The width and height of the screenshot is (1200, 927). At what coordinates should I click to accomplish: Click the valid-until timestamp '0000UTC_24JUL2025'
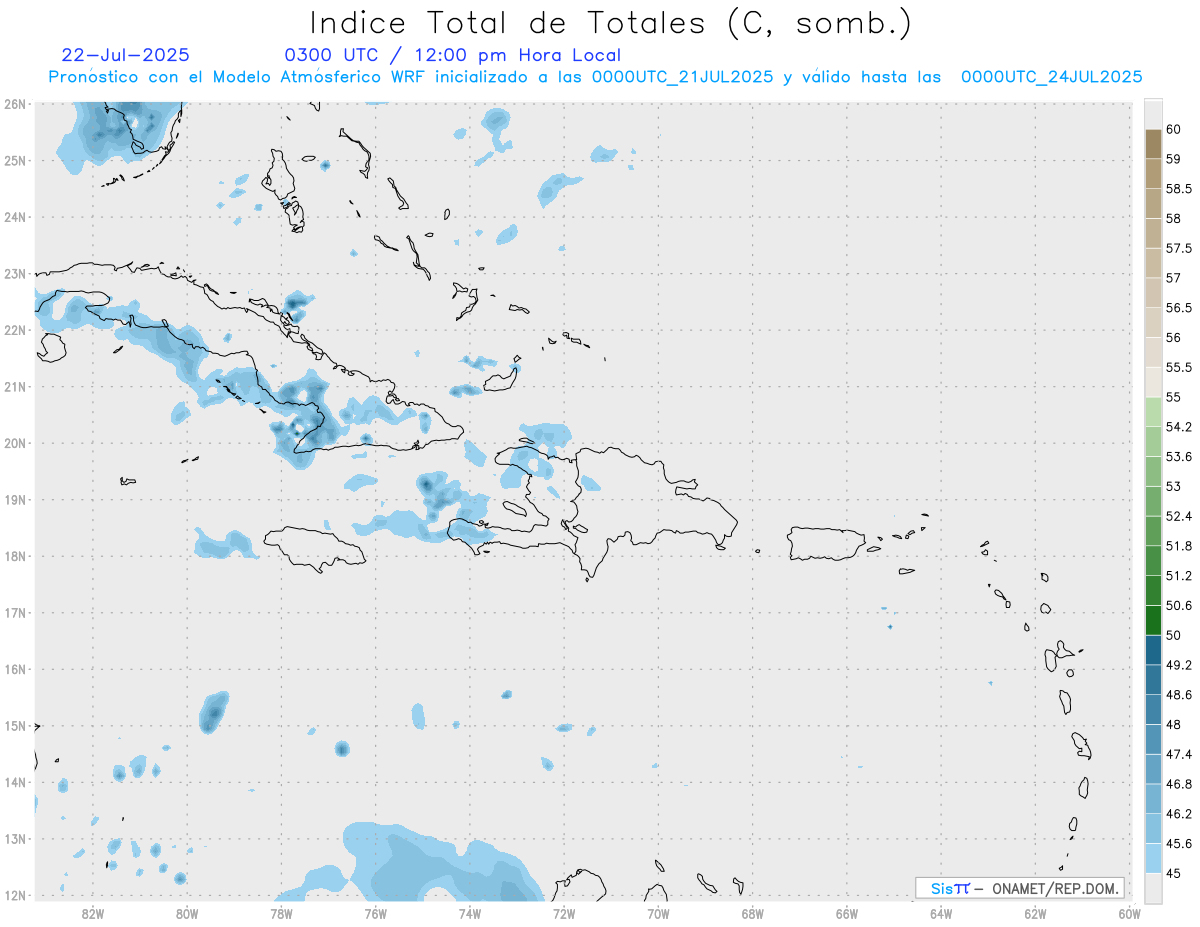click(x=1052, y=77)
